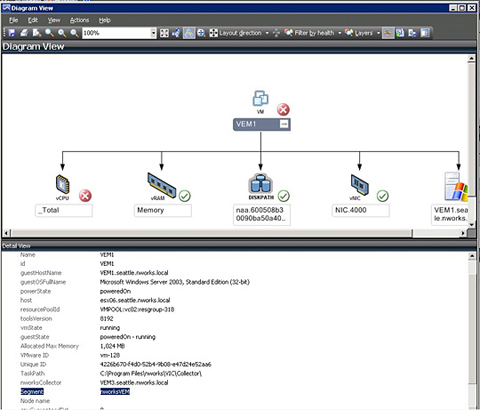Screen dimensions: 480x410
Task: Click the Layers toolbar icon
Action: point(349,33)
